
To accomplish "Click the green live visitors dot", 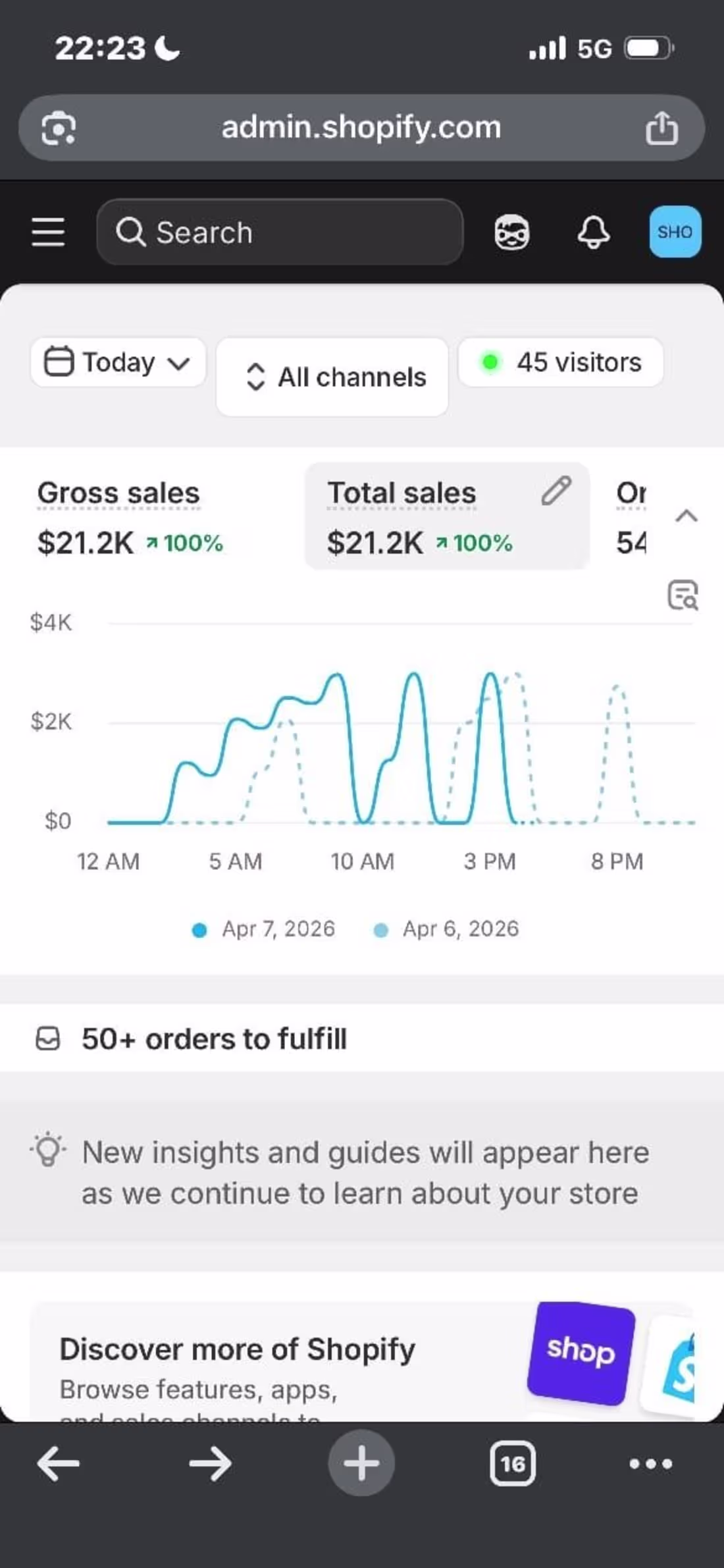I will click(x=490, y=362).
